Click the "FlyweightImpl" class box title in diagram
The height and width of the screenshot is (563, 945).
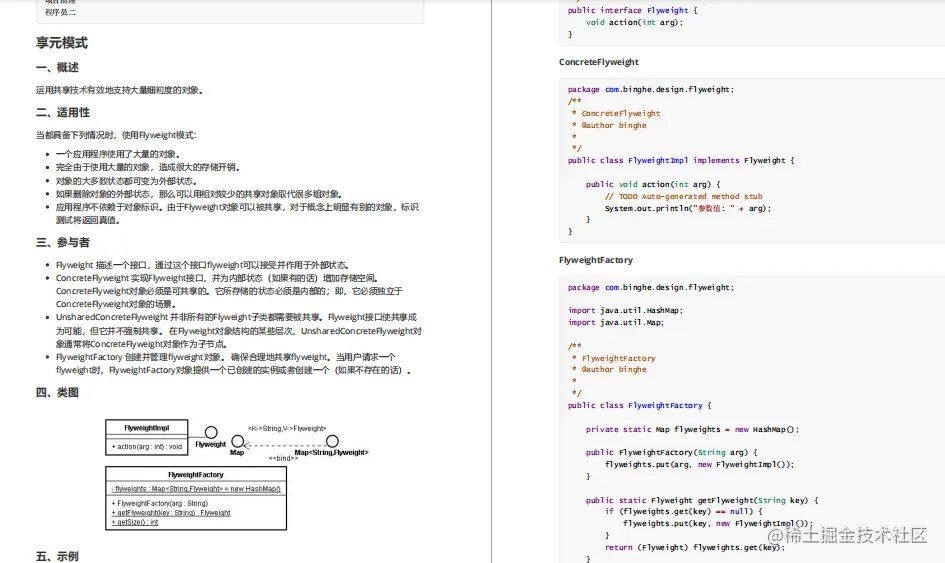click(x=146, y=428)
